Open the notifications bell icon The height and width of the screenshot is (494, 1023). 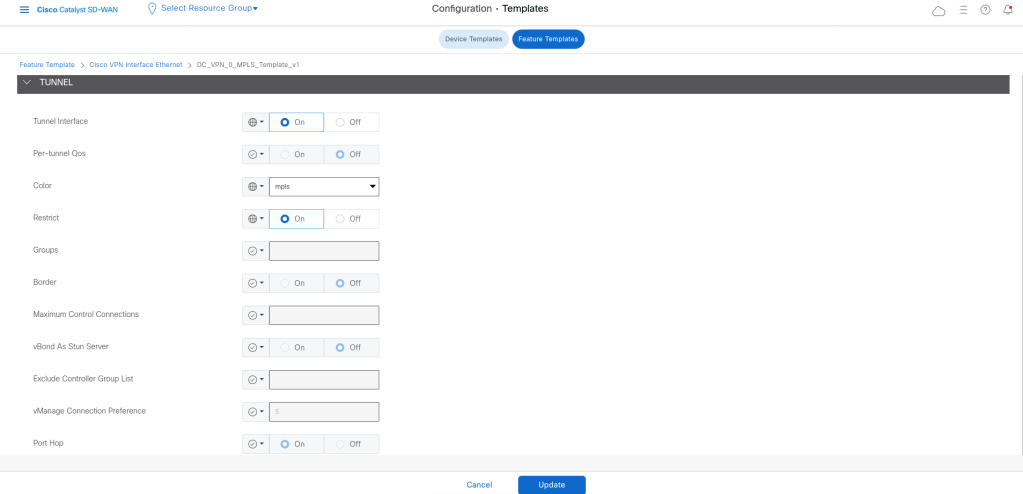(1007, 10)
